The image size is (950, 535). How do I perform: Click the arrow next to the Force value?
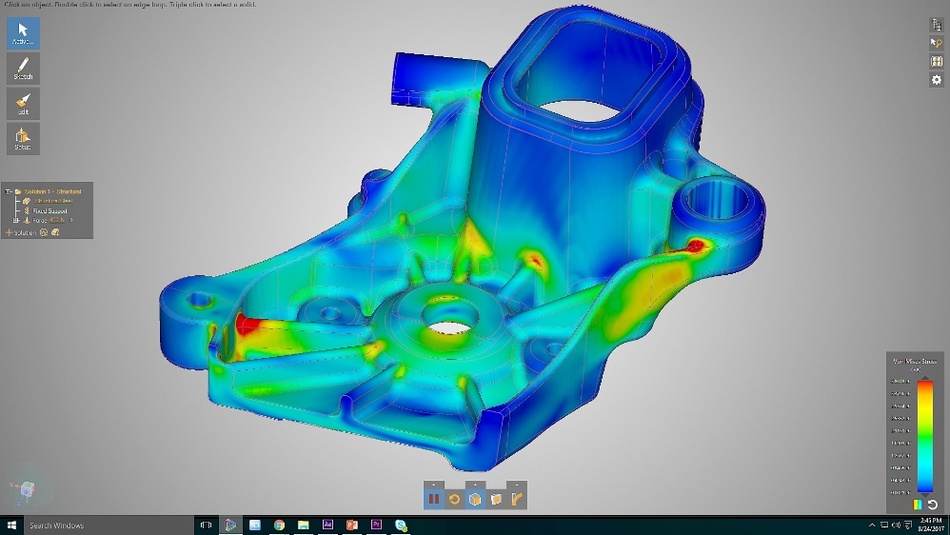coord(71,221)
